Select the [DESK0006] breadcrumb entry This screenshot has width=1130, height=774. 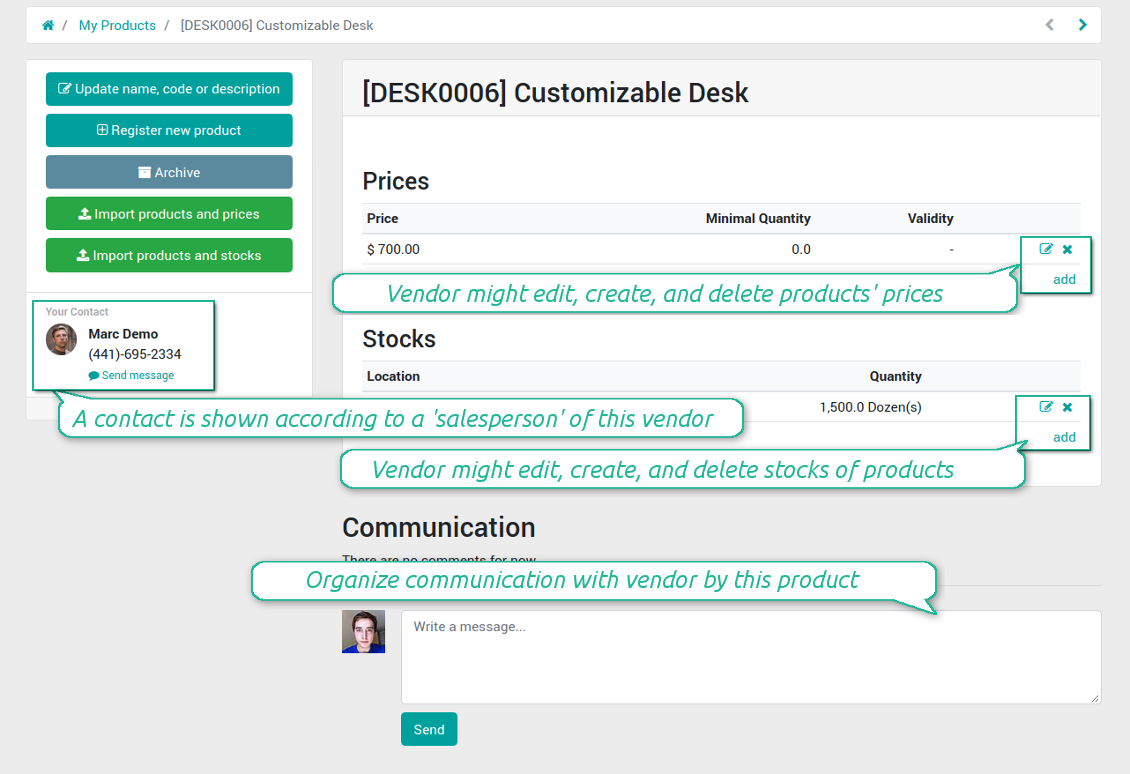(275, 24)
